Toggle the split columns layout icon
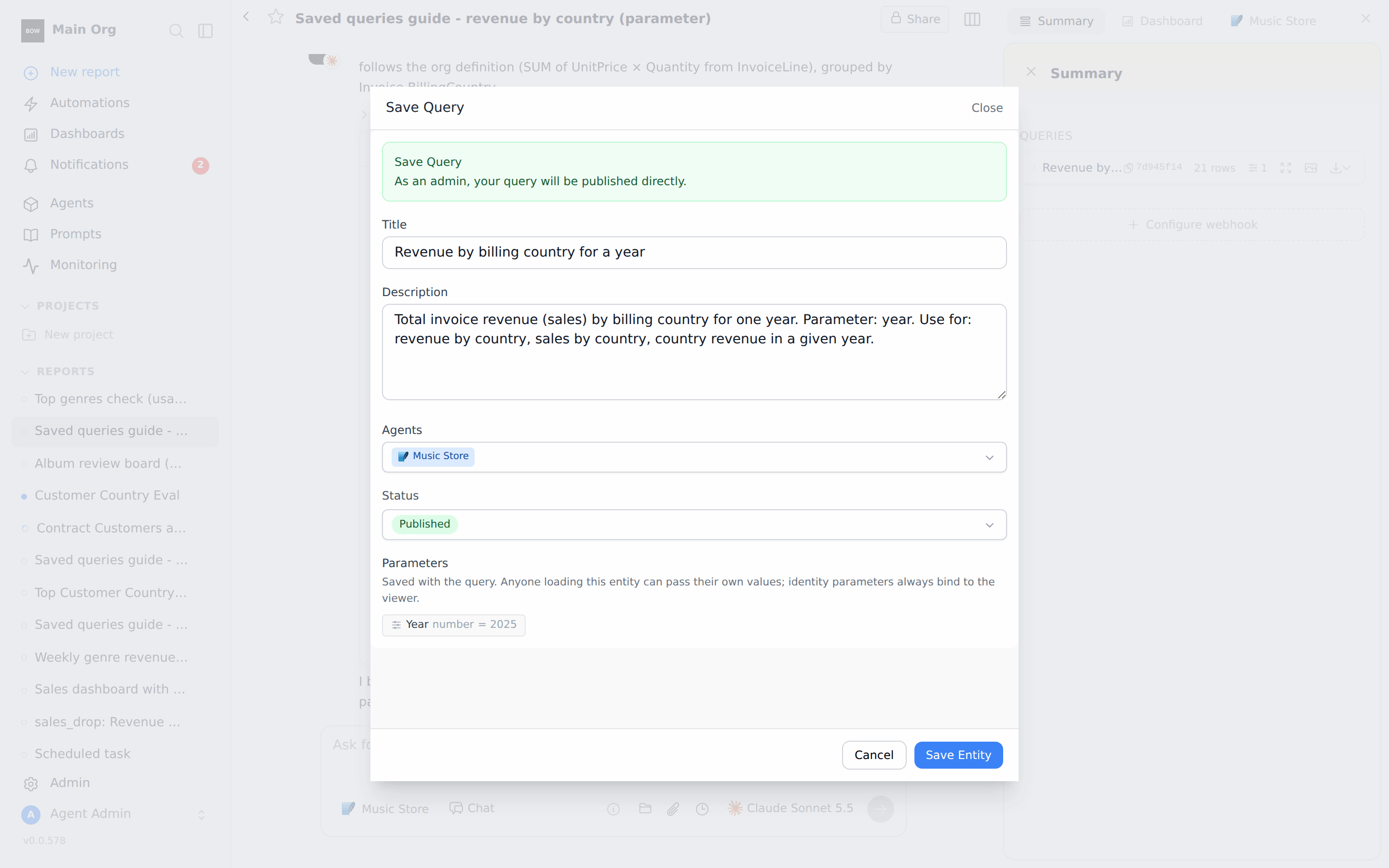The height and width of the screenshot is (868, 1389). 972,19
